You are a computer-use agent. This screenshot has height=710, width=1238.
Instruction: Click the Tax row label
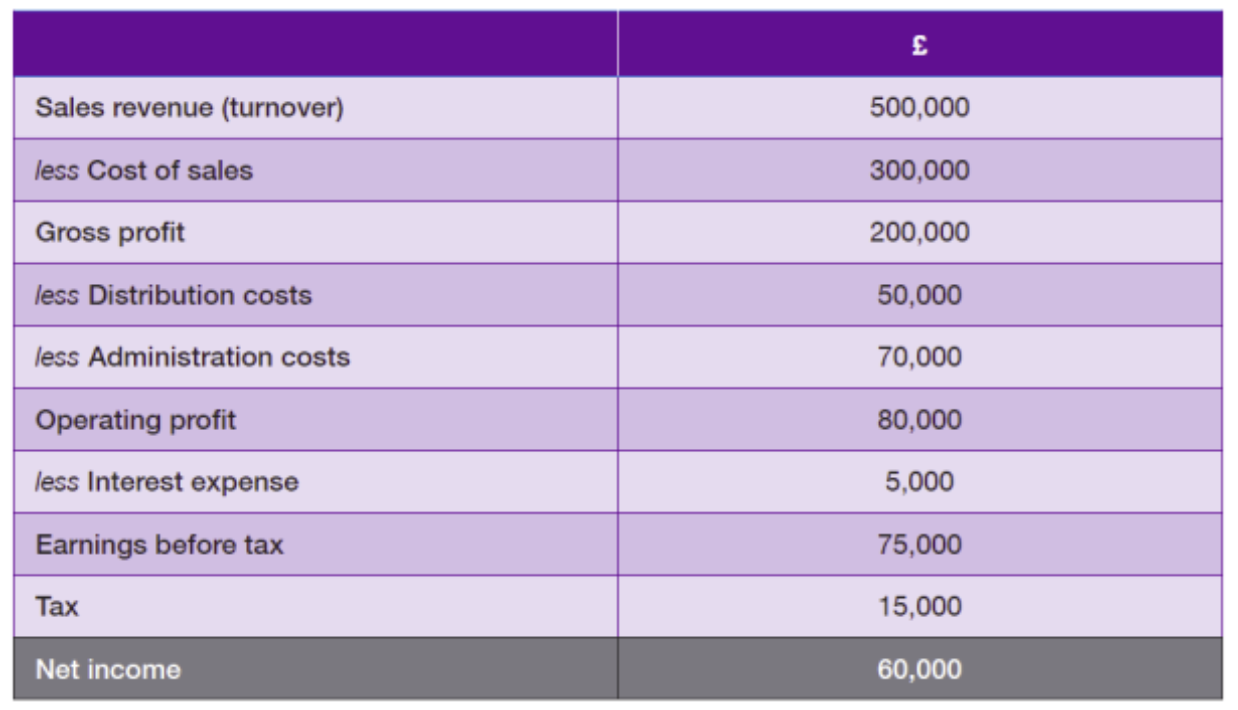point(57,607)
